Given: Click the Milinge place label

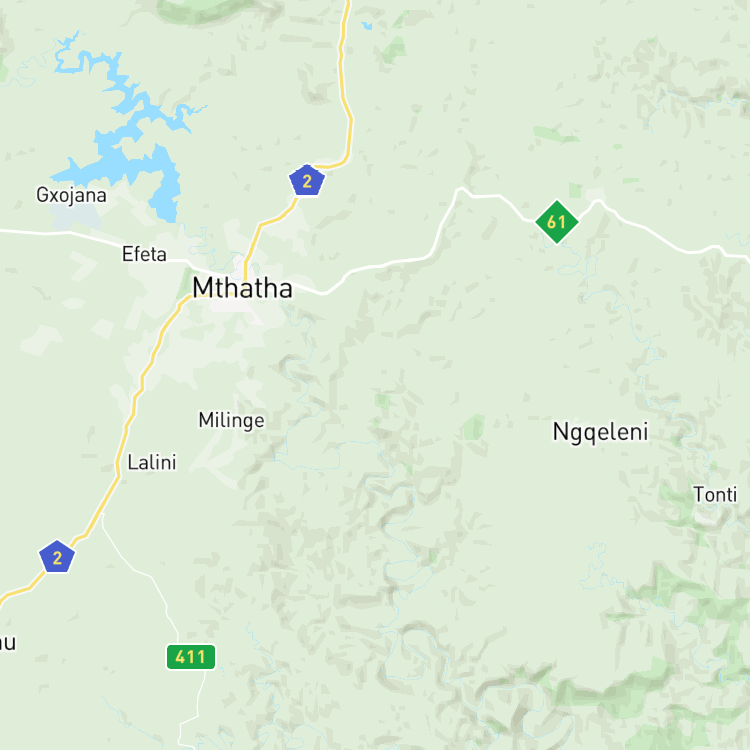Looking at the screenshot, I should 232,420.
